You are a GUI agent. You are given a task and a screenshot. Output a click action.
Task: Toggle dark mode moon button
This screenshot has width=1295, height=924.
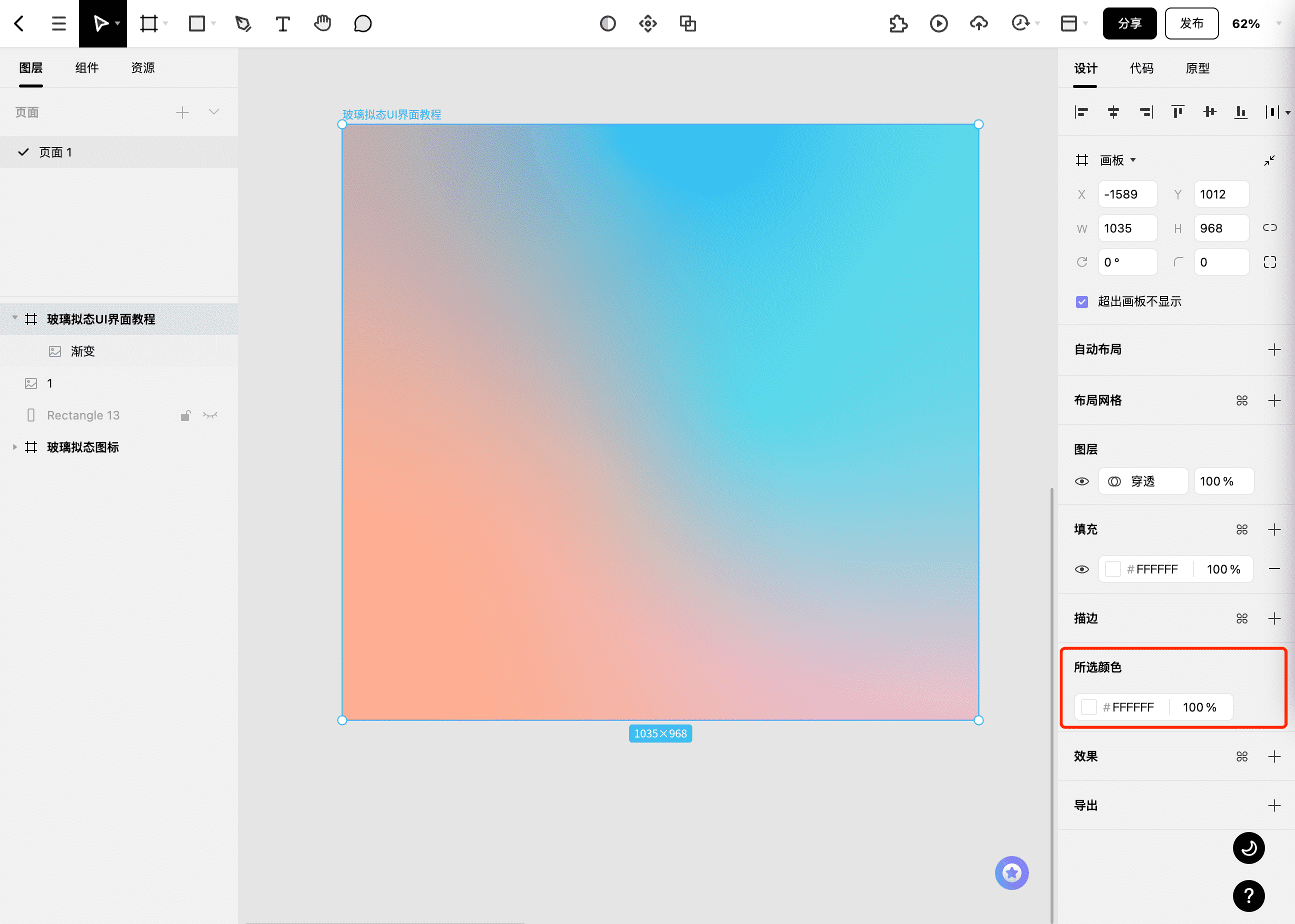pyautogui.click(x=1248, y=848)
